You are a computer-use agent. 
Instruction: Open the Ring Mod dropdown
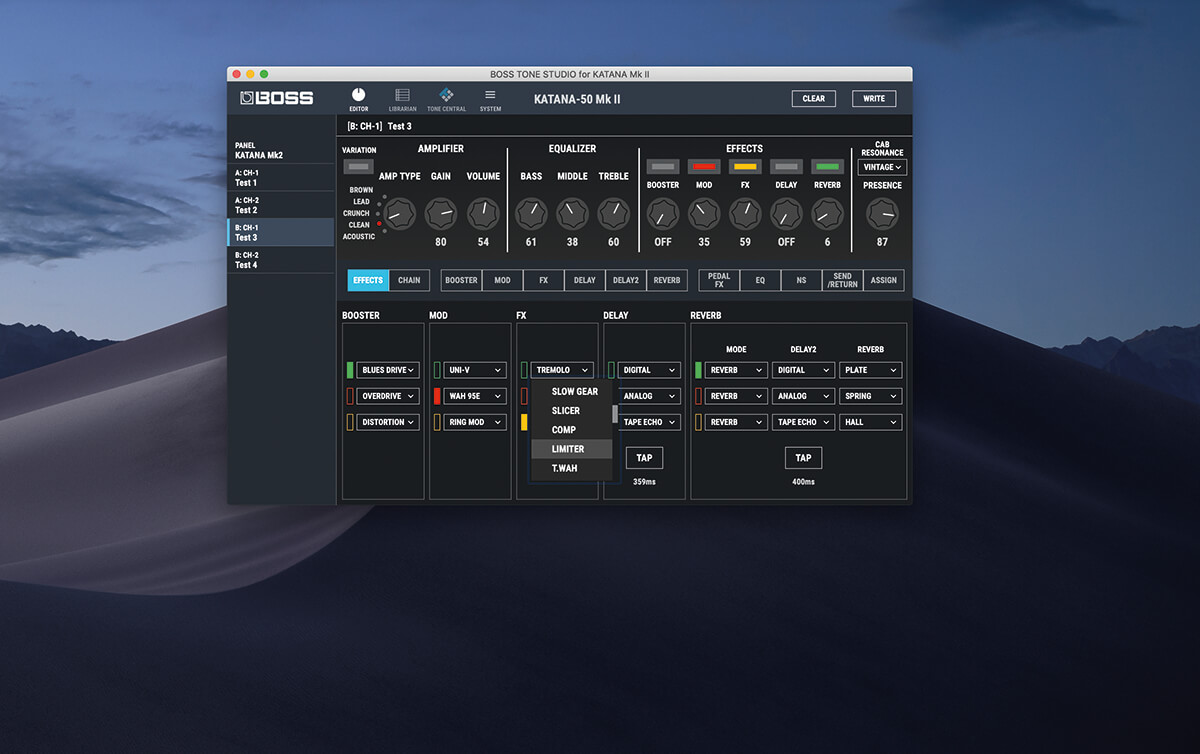475,422
